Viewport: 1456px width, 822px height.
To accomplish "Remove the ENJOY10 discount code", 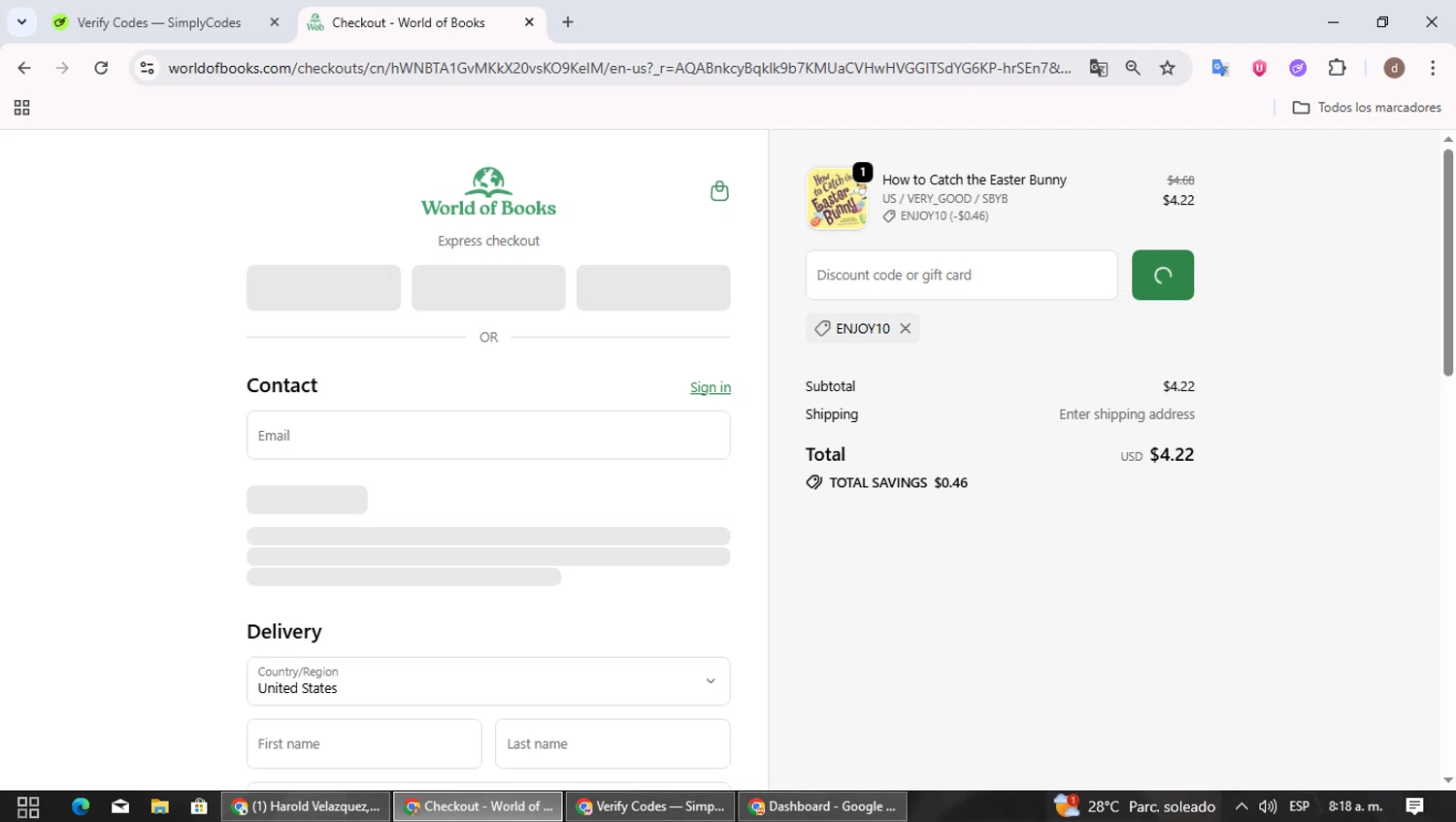I will [905, 328].
